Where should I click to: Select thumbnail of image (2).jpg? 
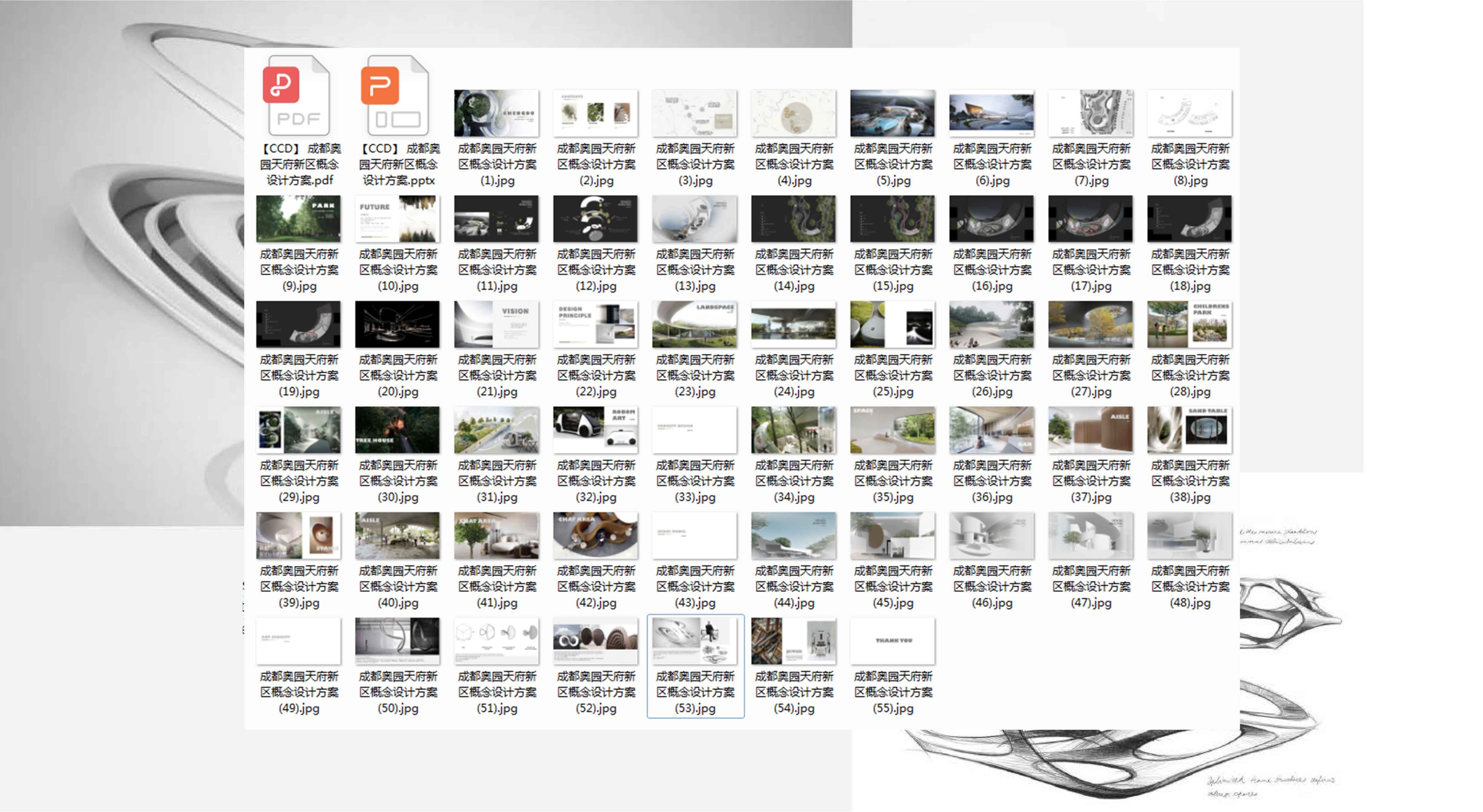click(x=595, y=113)
